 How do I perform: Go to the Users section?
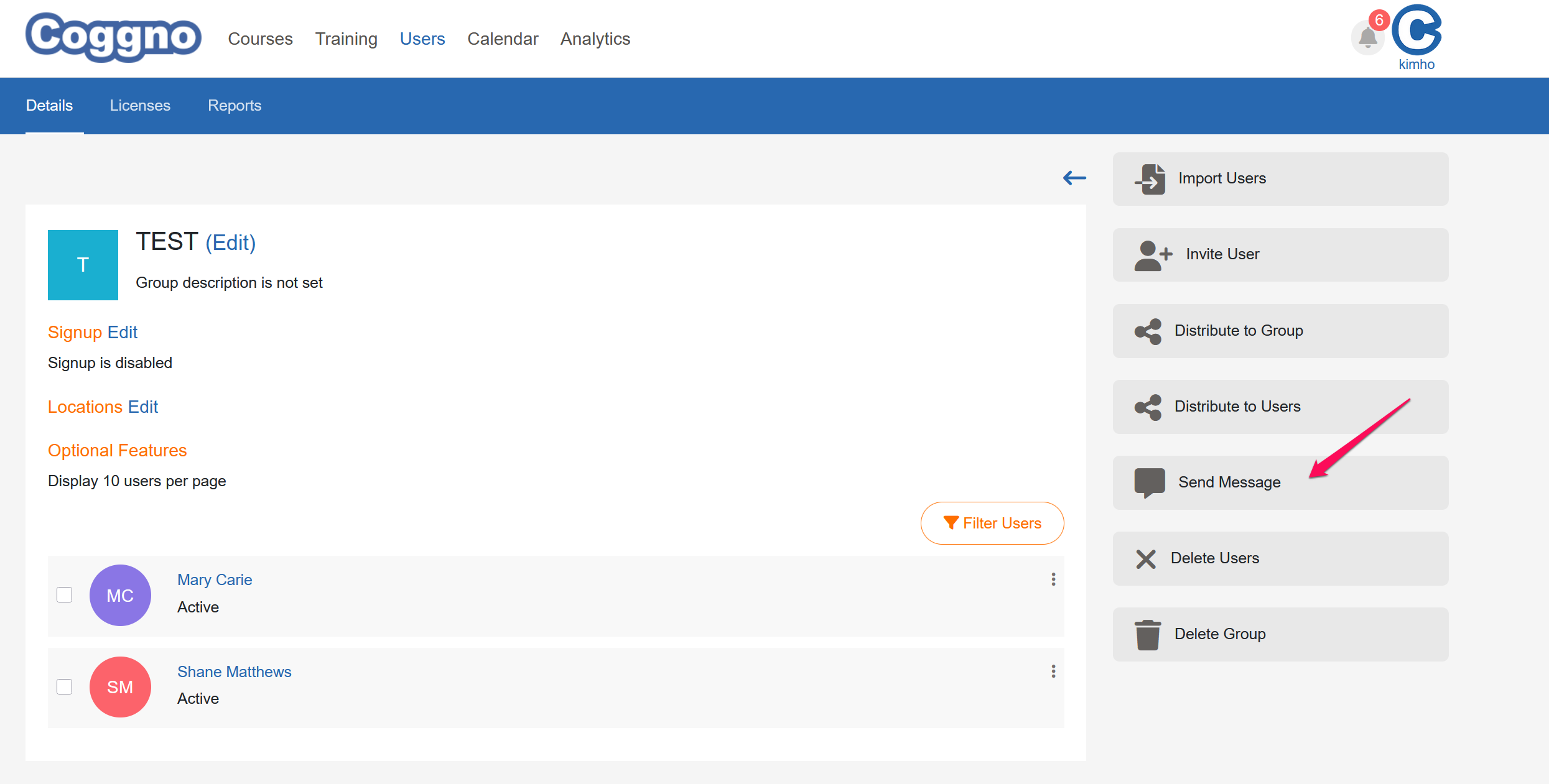[422, 39]
